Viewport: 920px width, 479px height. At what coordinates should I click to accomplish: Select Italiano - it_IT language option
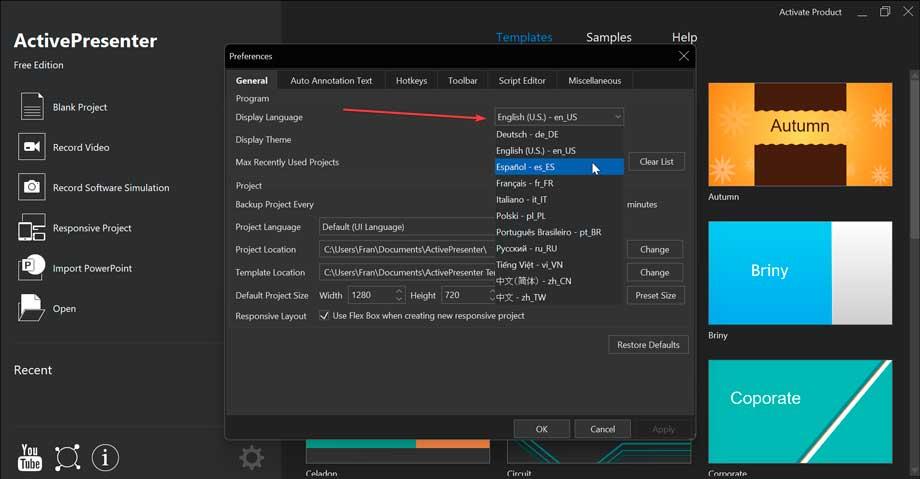[x=559, y=200]
